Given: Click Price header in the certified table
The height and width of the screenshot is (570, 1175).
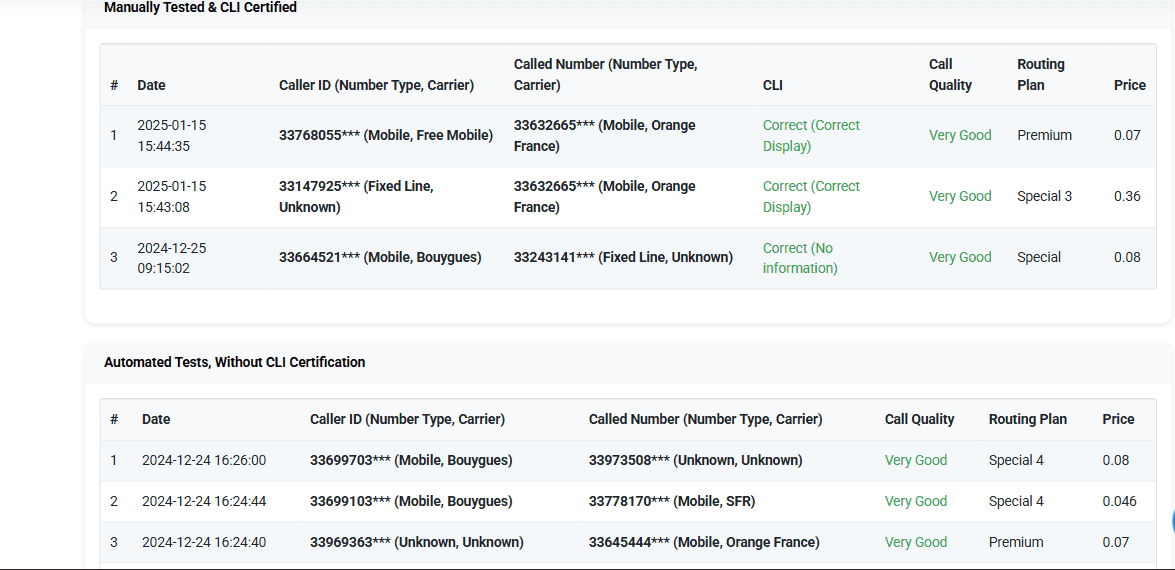Looking at the screenshot, I should [x=1129, y=85].
